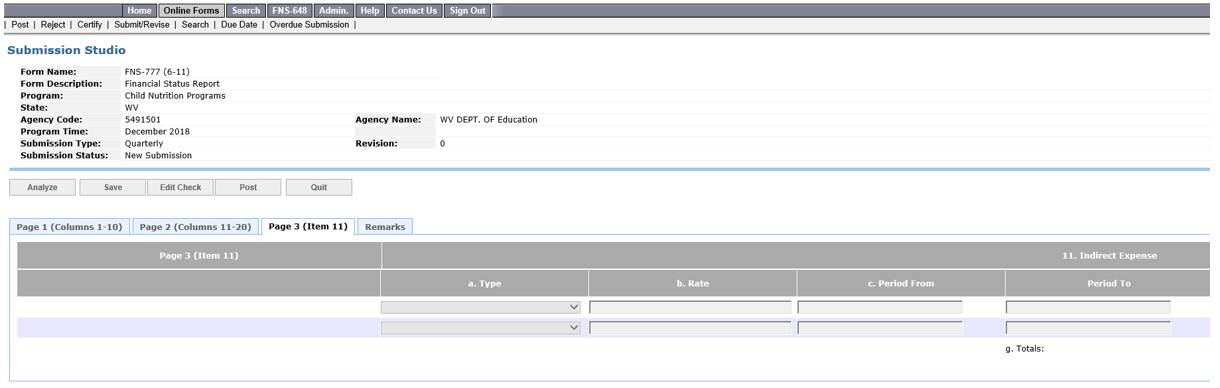This screenshot has height=388, width=1220.
Task: Click the Quit button
Action: 319,187
